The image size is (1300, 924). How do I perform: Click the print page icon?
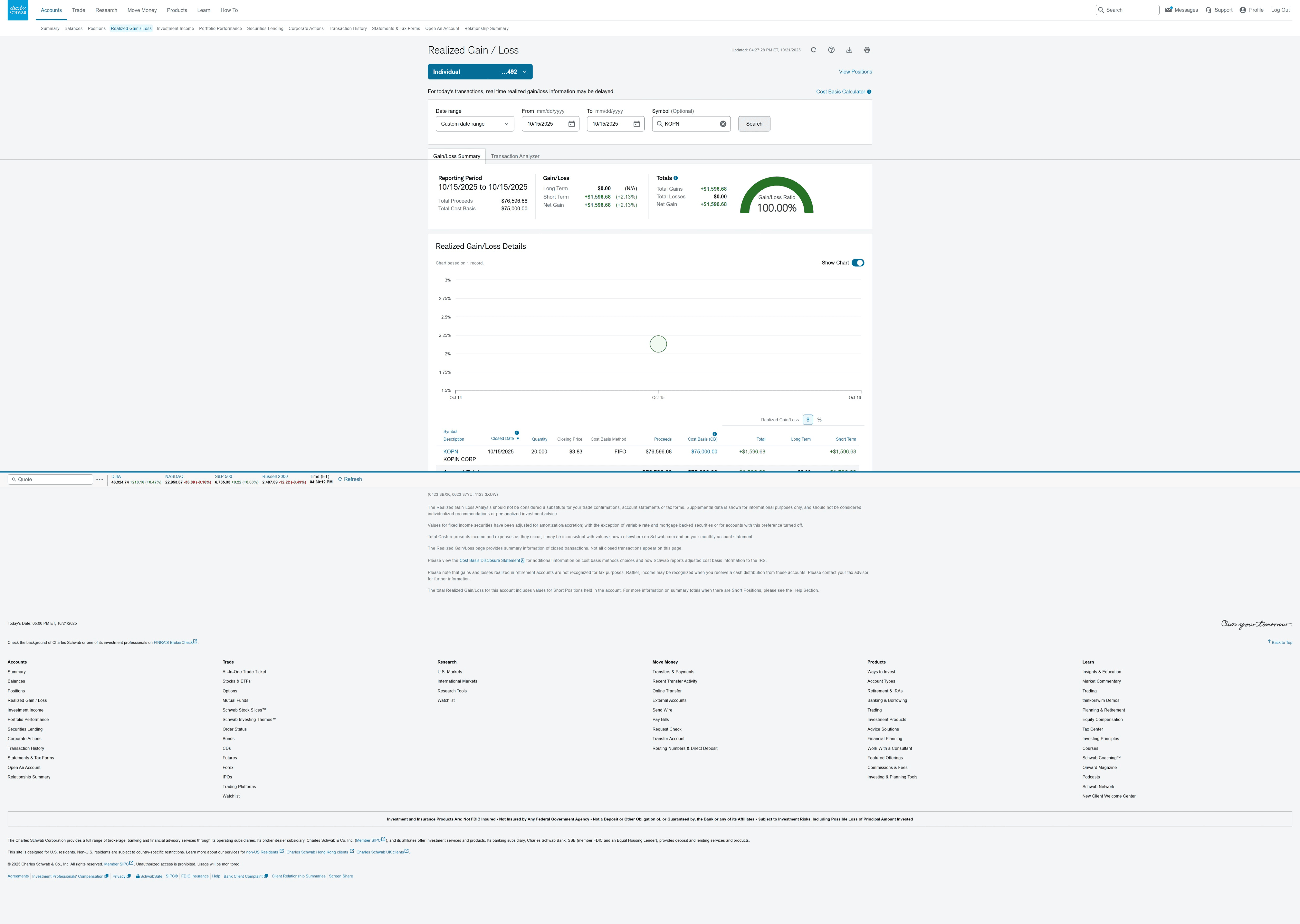867,50
